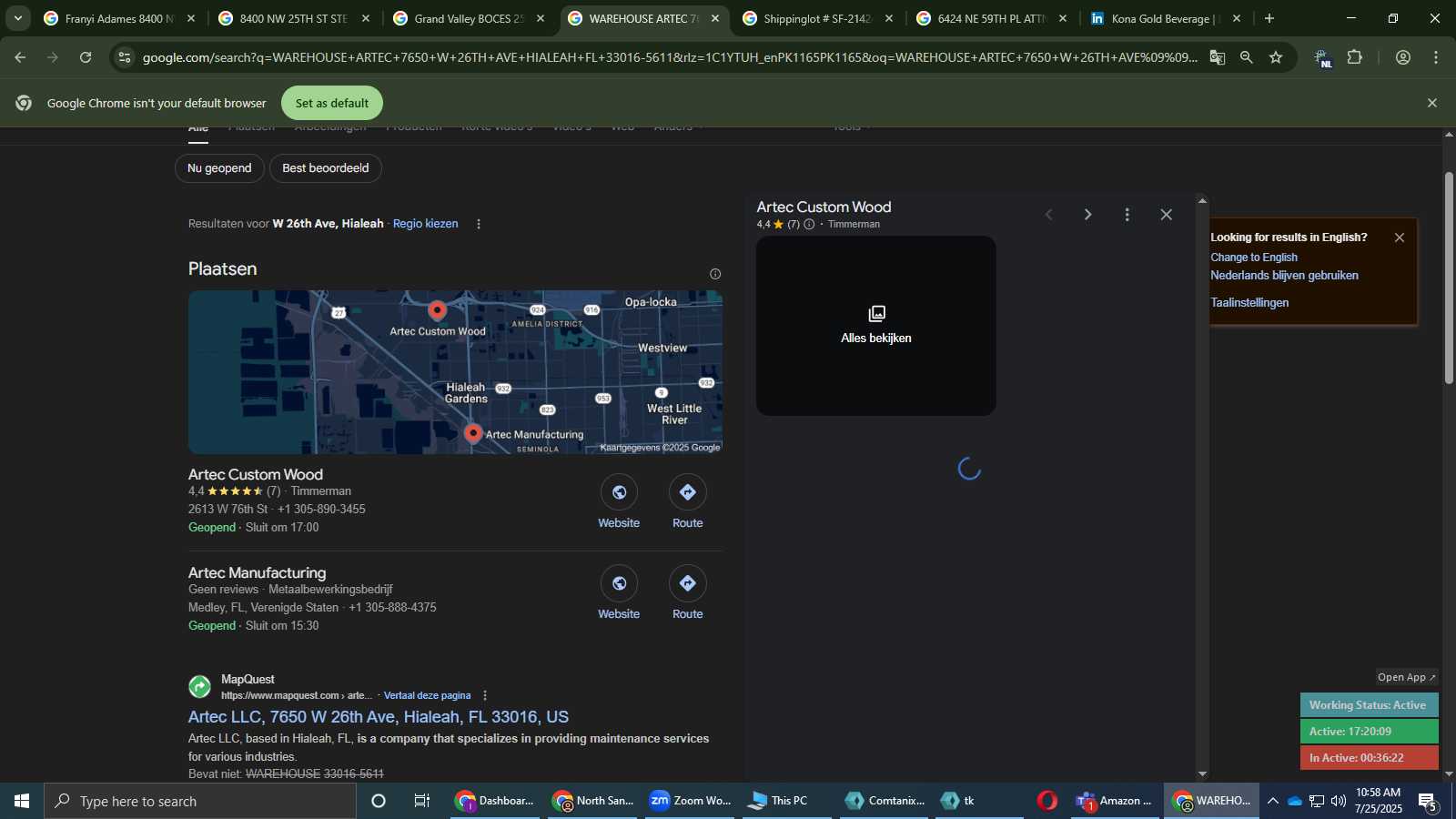Open Windows Start menu
1456x819 pixels.
[22, 801]
